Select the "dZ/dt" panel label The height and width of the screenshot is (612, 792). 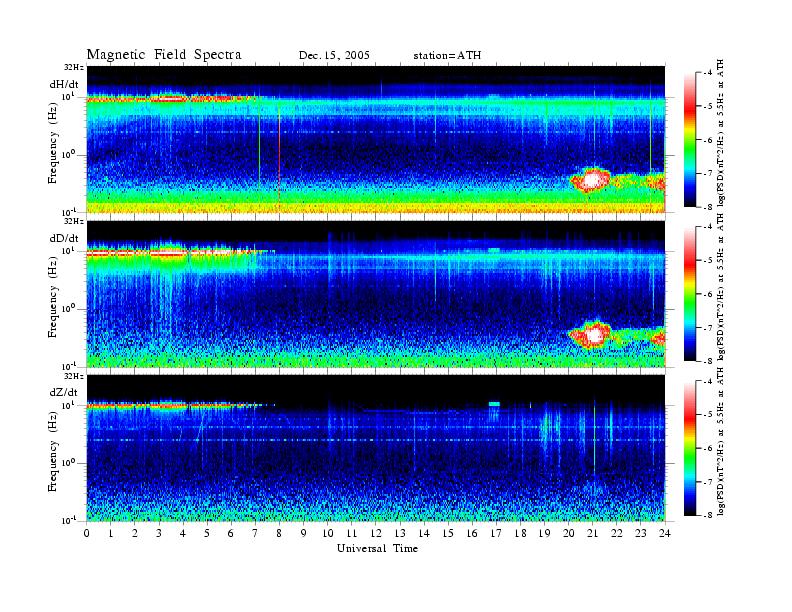click(x=64, y=392)
